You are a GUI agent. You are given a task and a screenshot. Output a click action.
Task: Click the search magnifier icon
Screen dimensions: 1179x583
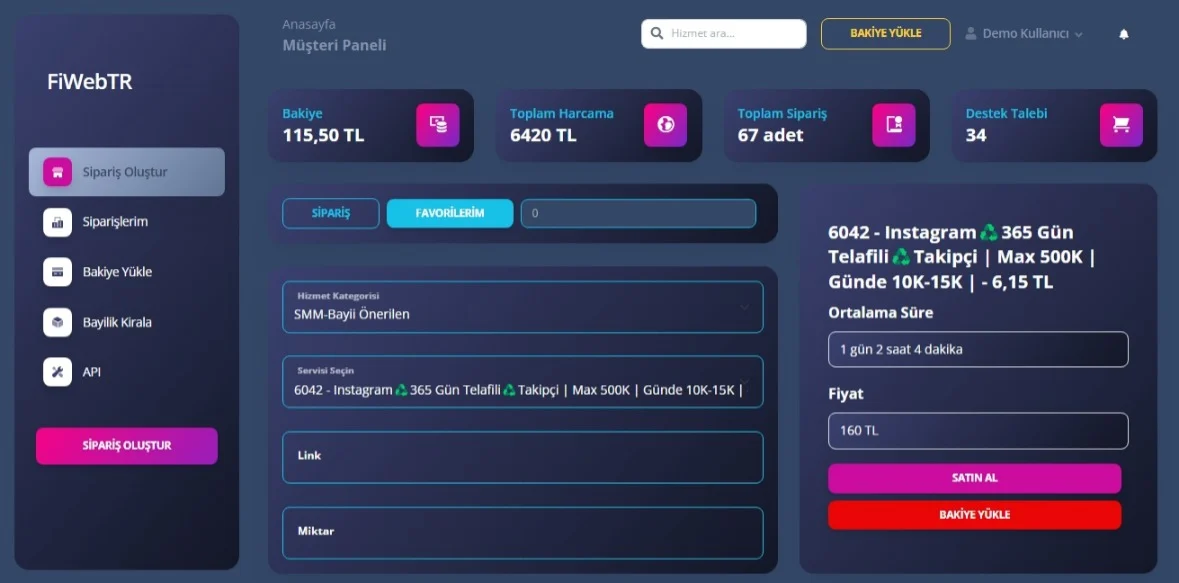(656, 33)
